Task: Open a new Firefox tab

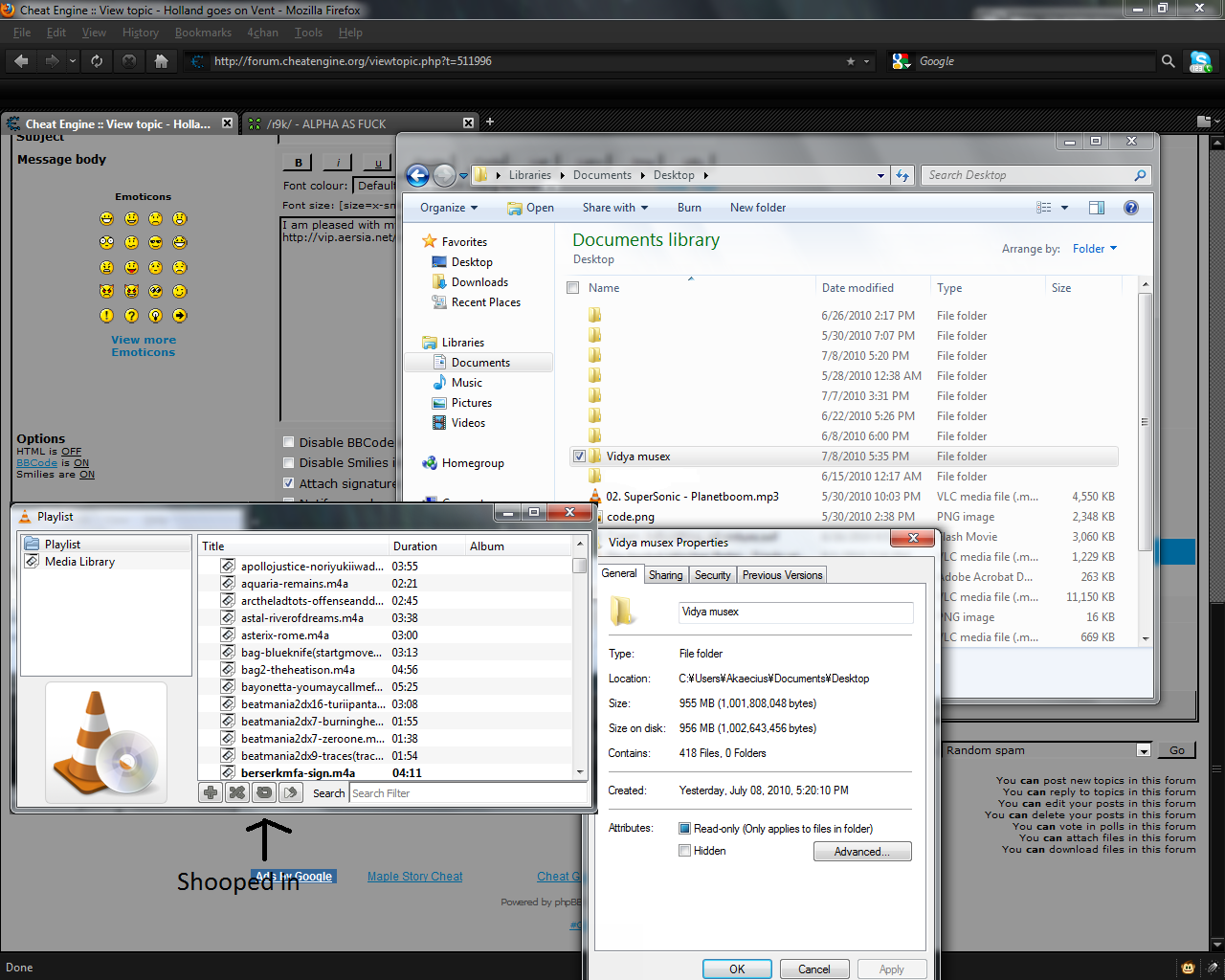Action: 490,122
